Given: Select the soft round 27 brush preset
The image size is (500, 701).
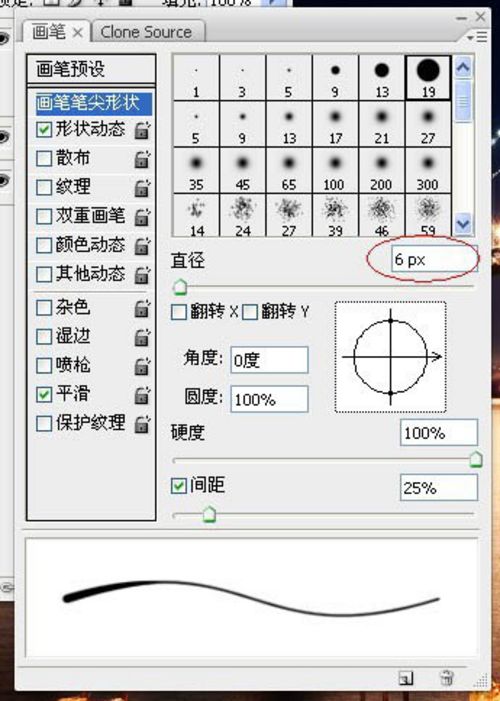Looking at the screenshot, I should pyautogui.click(x=428, y=124).
